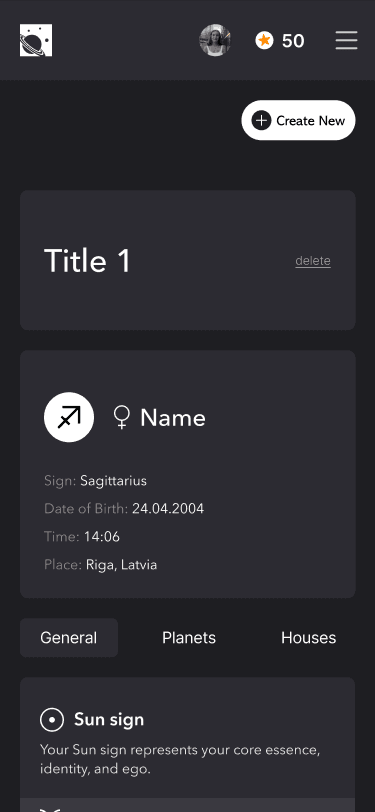375x812 pixels.
Task: Click the Name heading text
Action: 173,418
